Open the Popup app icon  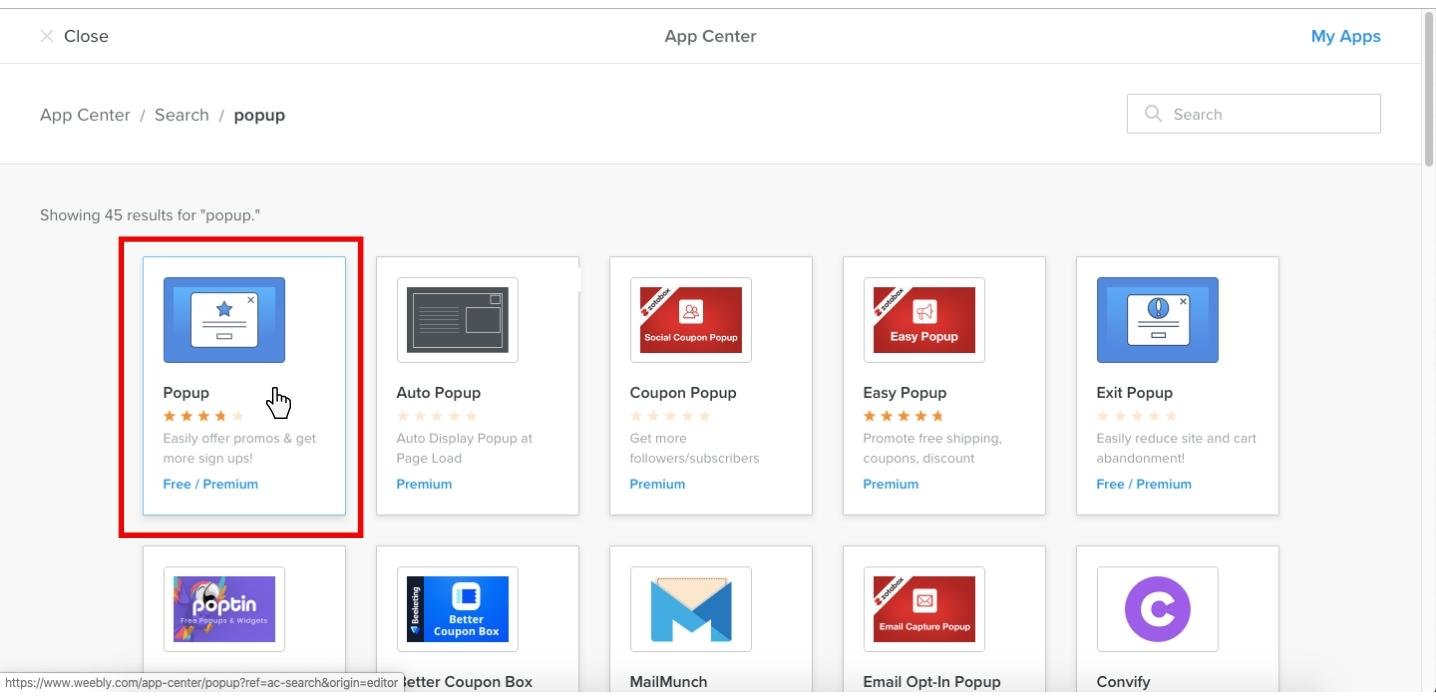[224, 320]
